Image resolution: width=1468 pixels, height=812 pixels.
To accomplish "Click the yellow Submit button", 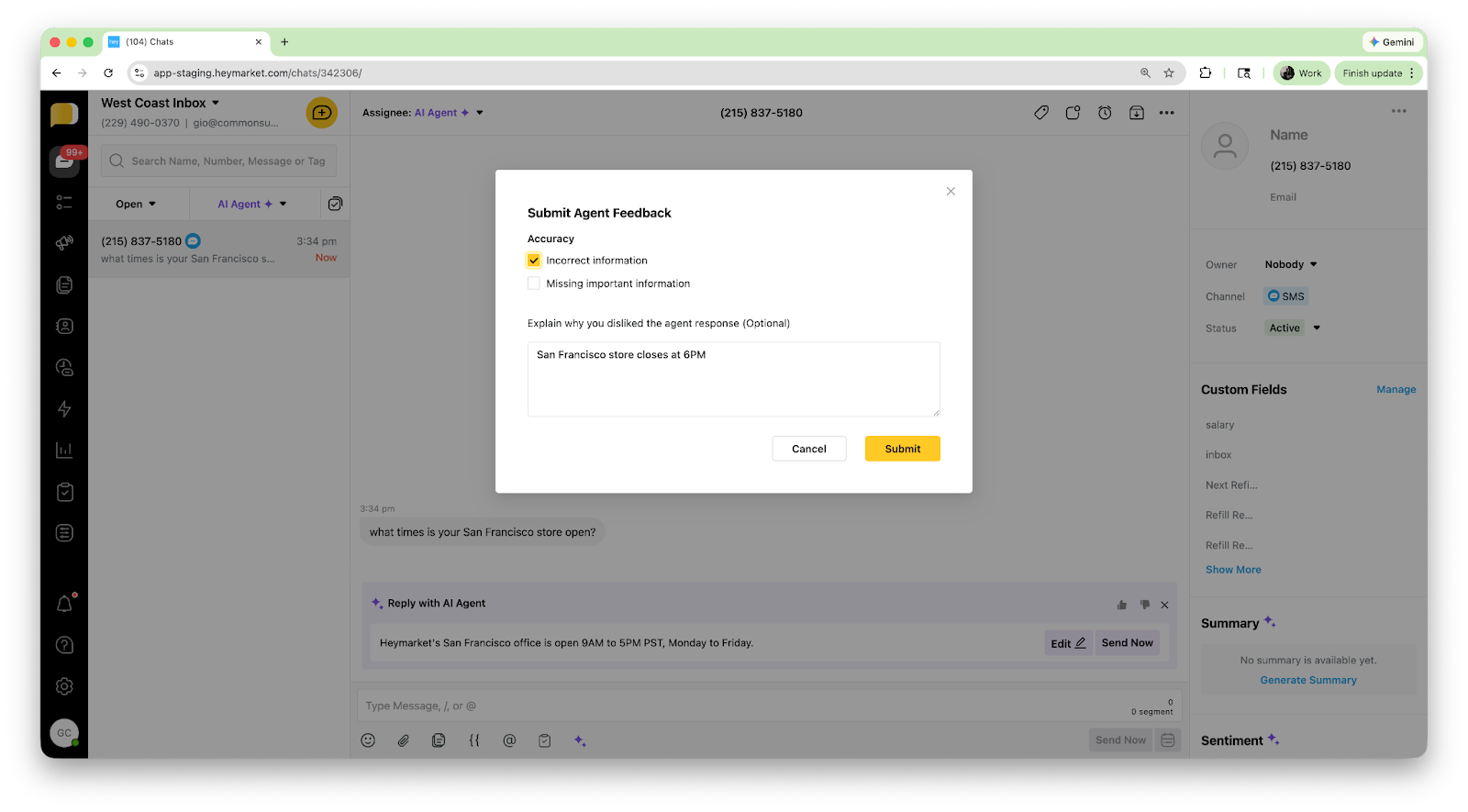I will click(902, 449).
